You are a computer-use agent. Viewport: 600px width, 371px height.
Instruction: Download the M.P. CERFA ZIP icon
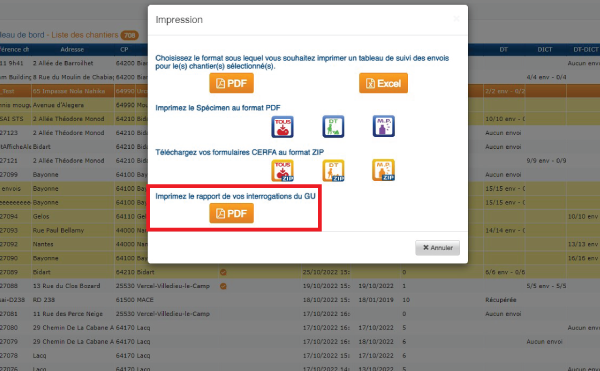tap(383, 170)
